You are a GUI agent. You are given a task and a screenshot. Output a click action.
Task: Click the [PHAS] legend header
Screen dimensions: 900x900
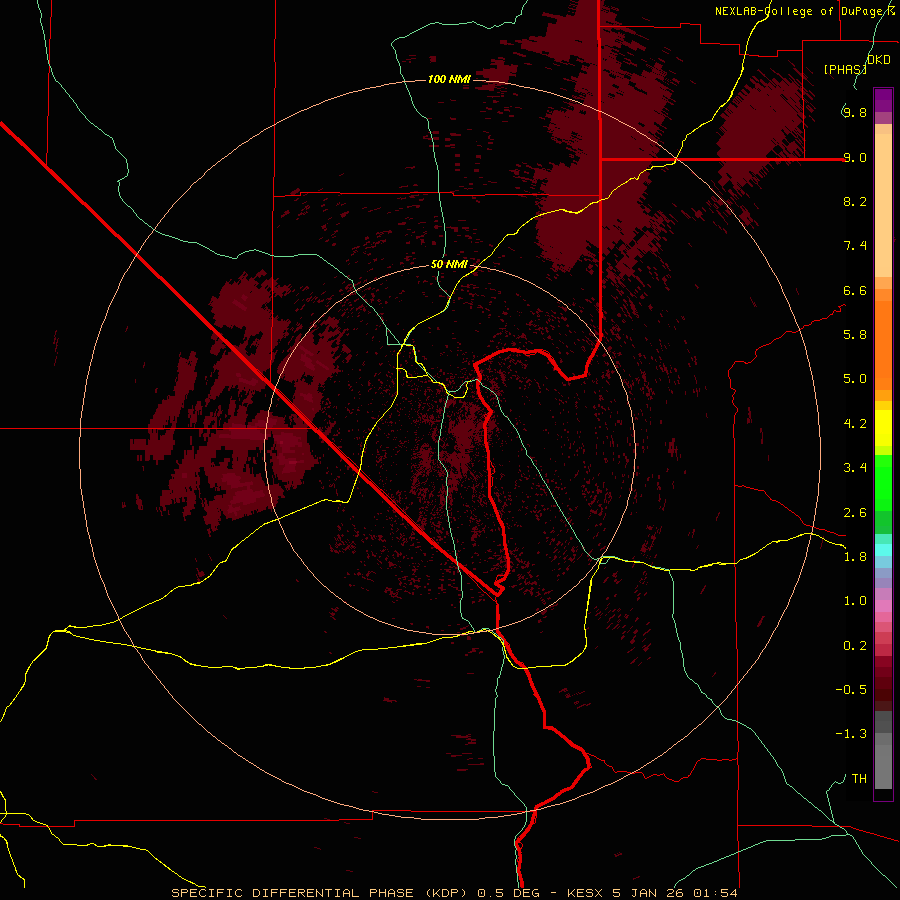(x=845, y=69)
